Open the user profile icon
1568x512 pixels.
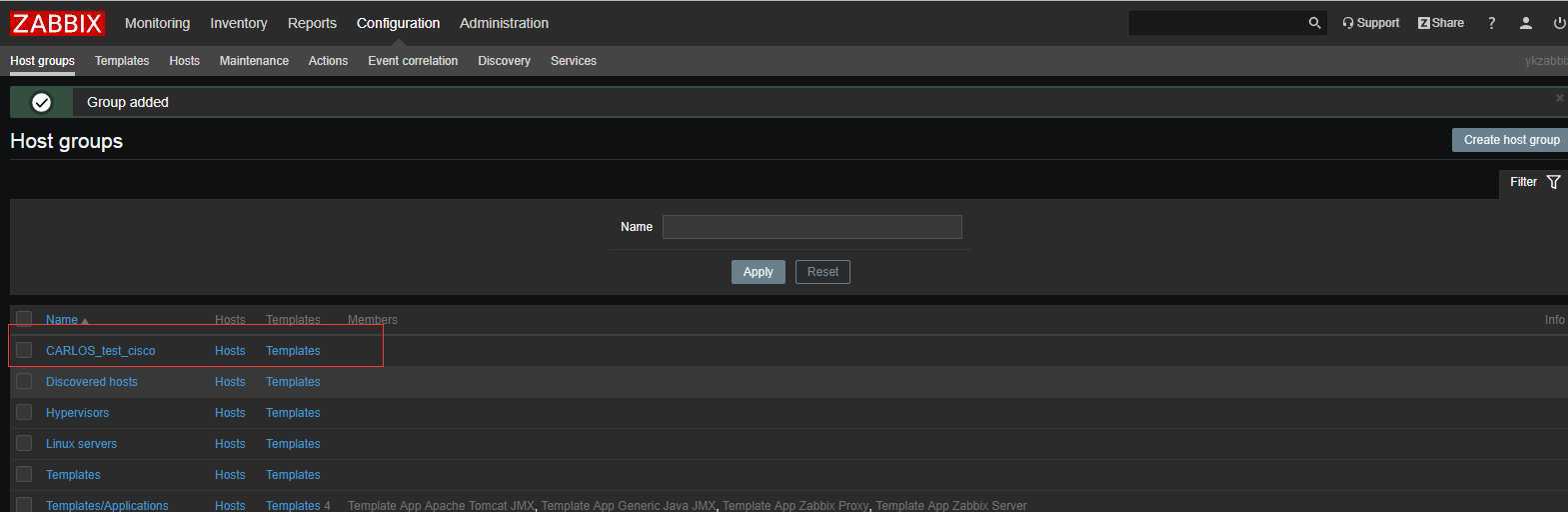(1525, 23)
